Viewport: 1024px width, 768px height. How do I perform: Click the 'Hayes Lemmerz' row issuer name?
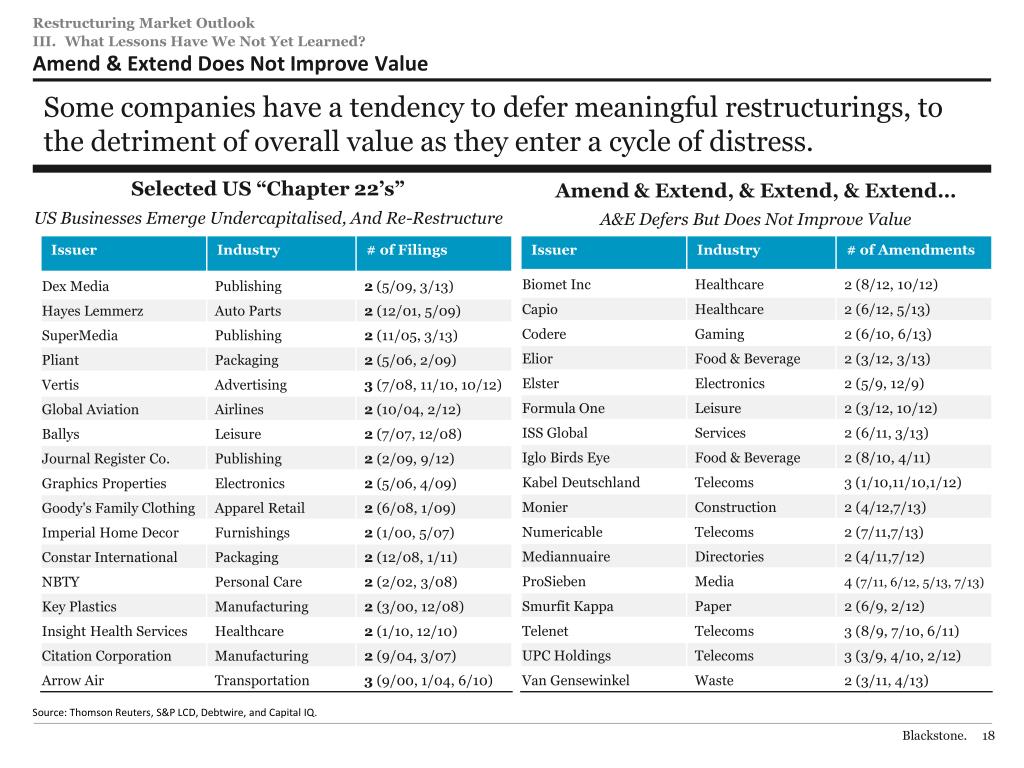click(92, 311)
